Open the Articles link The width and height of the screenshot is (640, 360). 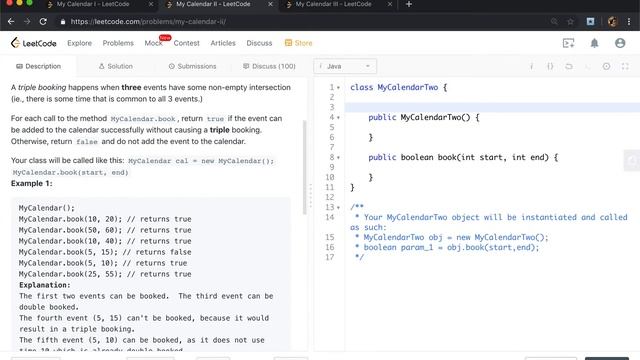click(x=223, y=43)
